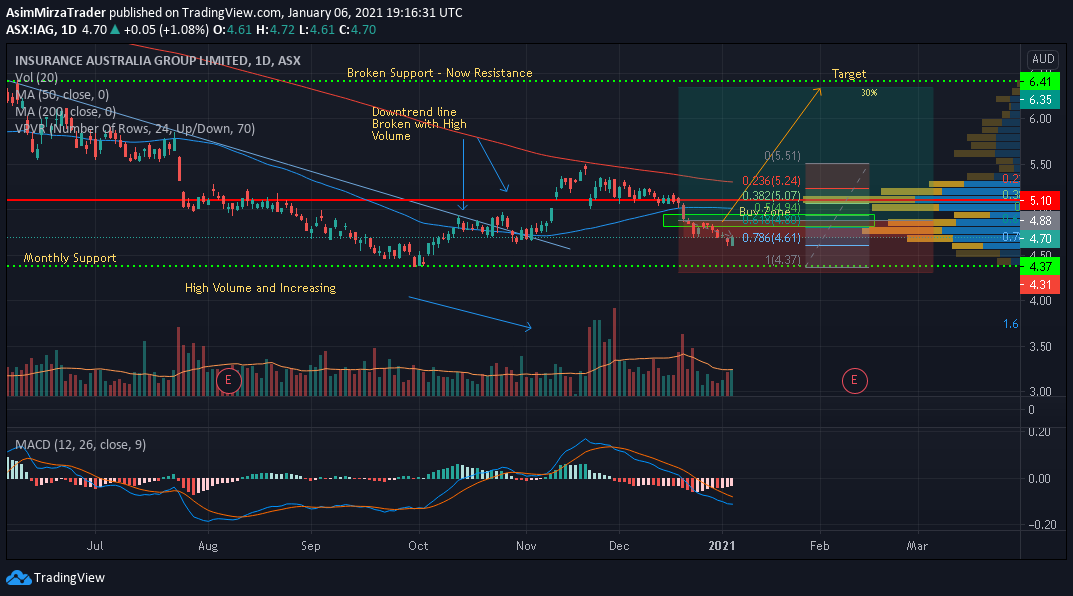Click the 'Oct' time axis label
The image size is (1073, 596).
418,545
